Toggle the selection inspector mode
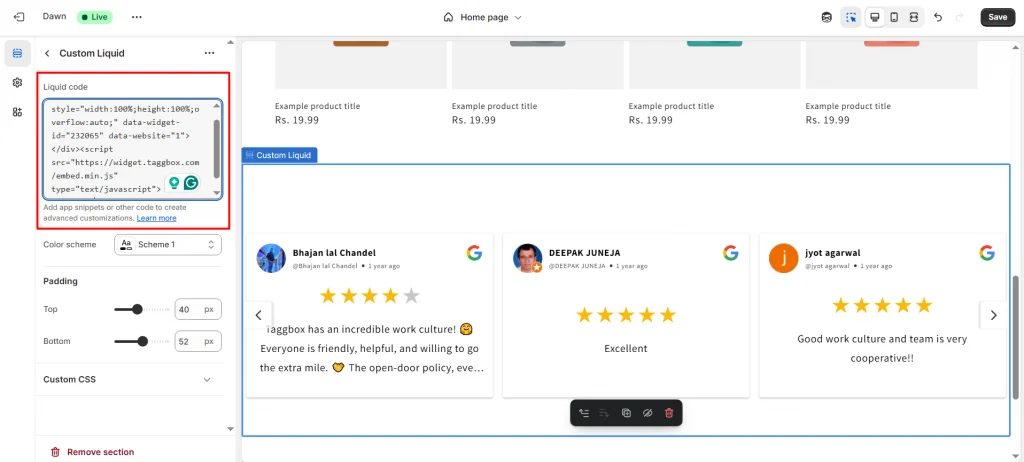The image size is (1024, 462). point(850,17)
